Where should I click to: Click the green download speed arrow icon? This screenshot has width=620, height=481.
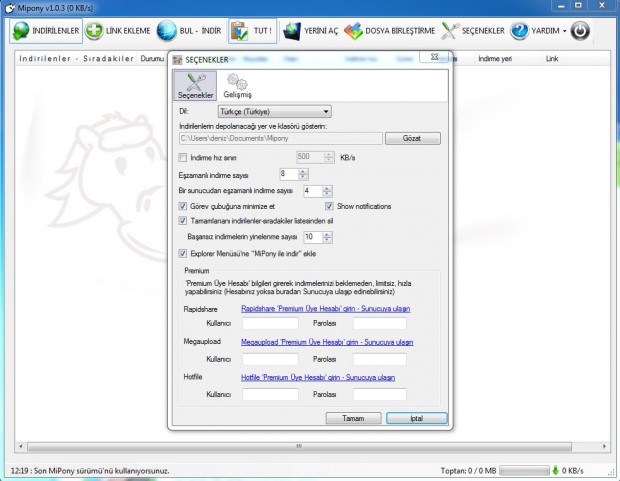(x=556, y=470)
